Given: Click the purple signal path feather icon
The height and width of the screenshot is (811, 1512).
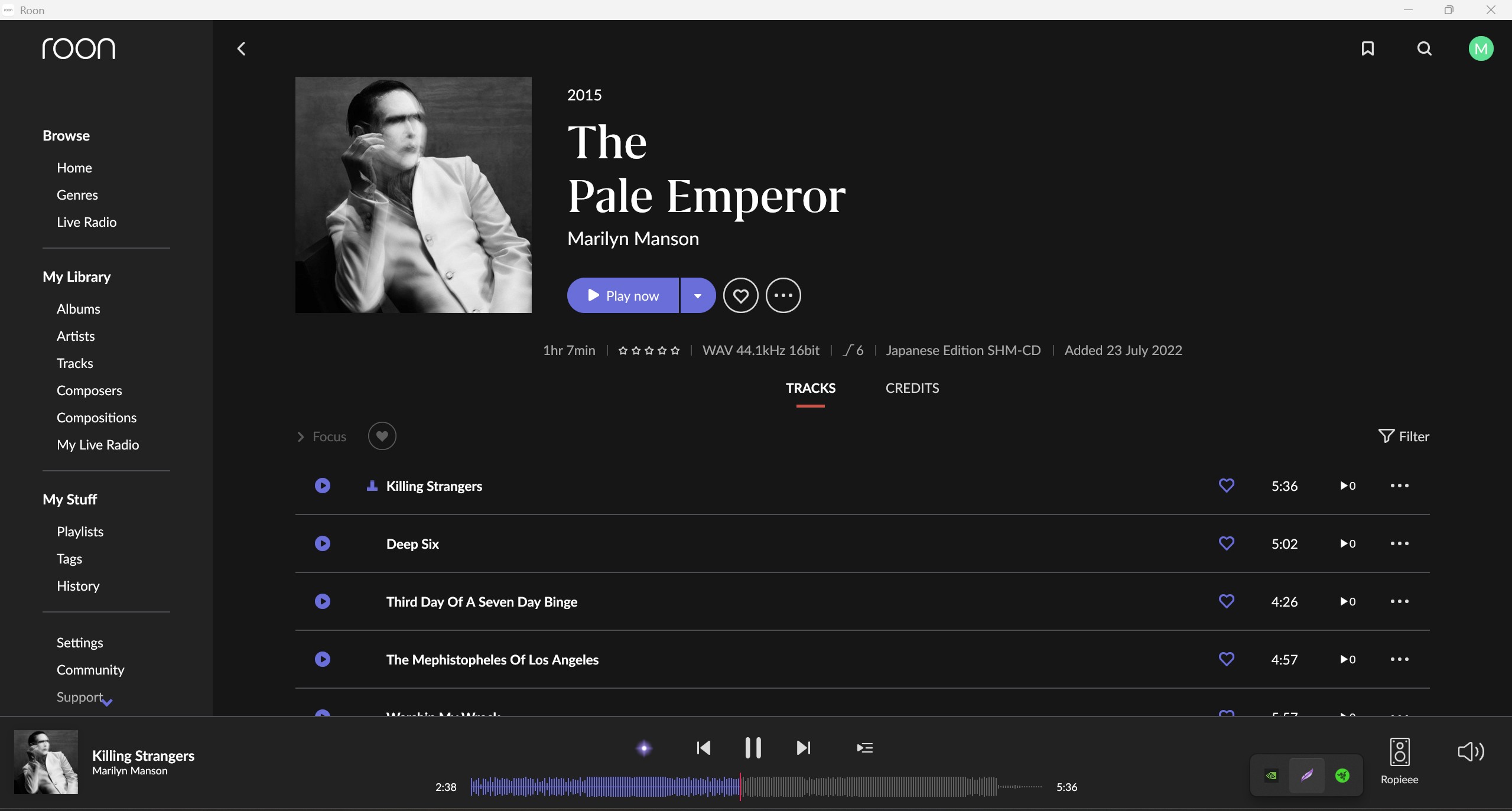Looking at the screenshot, I should (1307, 775).
